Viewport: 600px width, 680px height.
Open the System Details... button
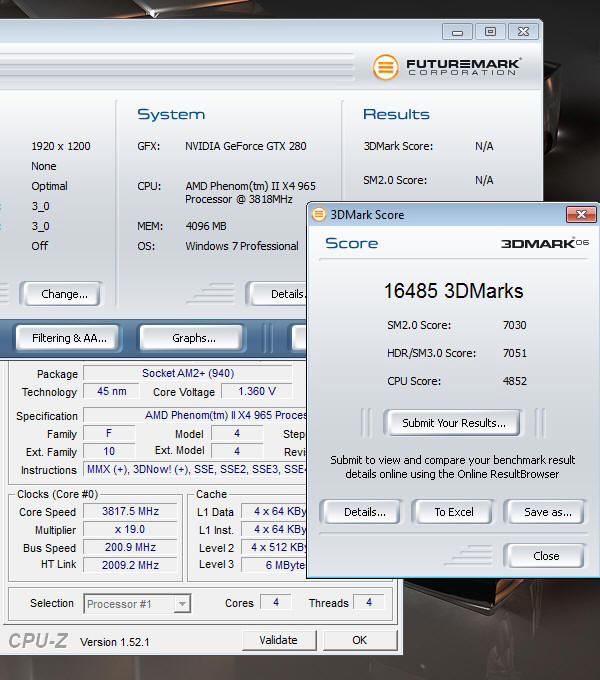[279, 294]
